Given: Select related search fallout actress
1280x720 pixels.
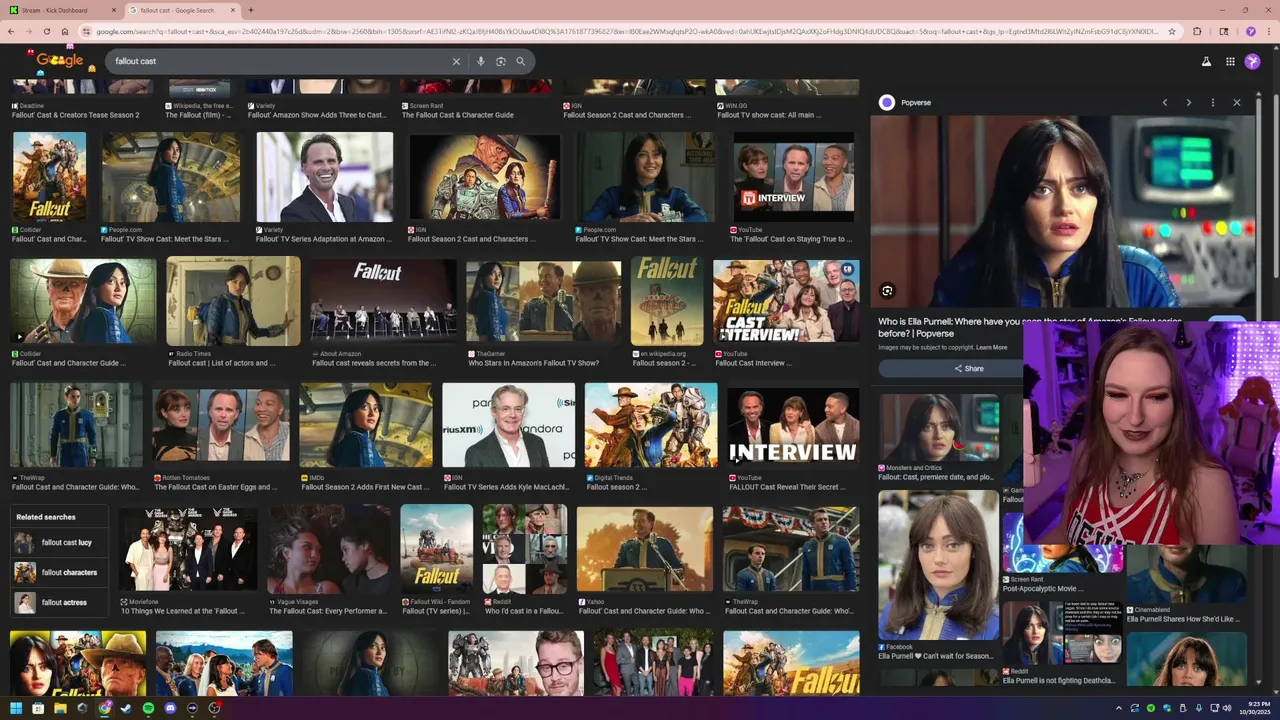Looking at the screenshot, I should pyautogui.click(x=60, y=603).
